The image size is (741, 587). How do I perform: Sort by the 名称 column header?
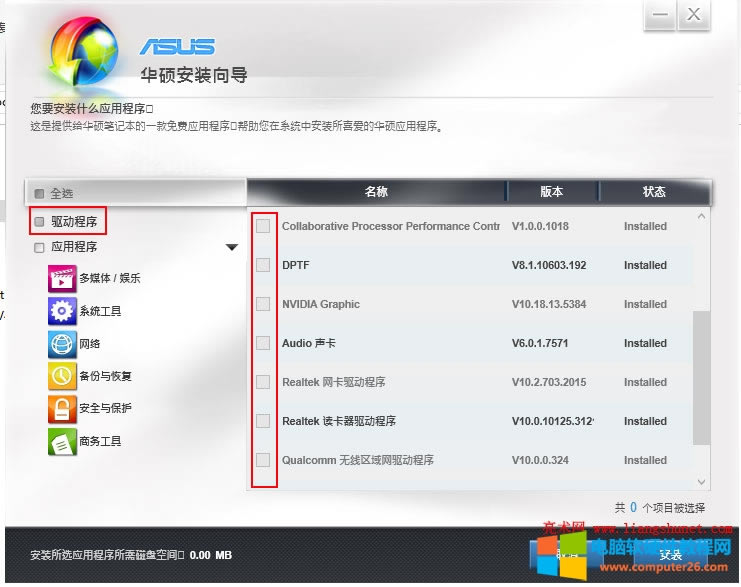(376, 192)
